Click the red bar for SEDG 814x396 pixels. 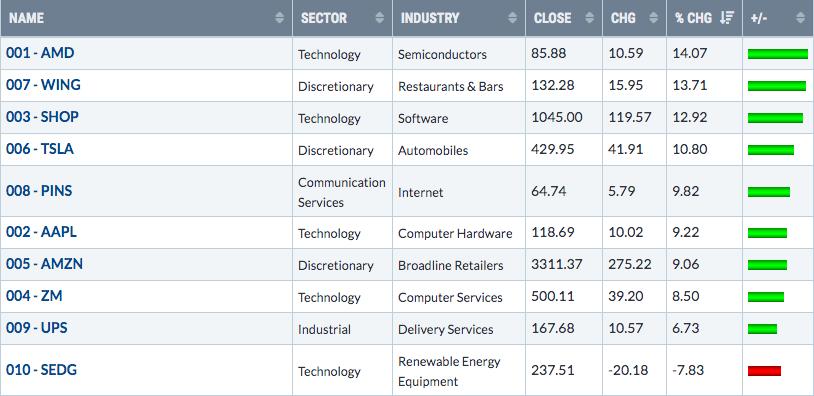coord(764,371)
